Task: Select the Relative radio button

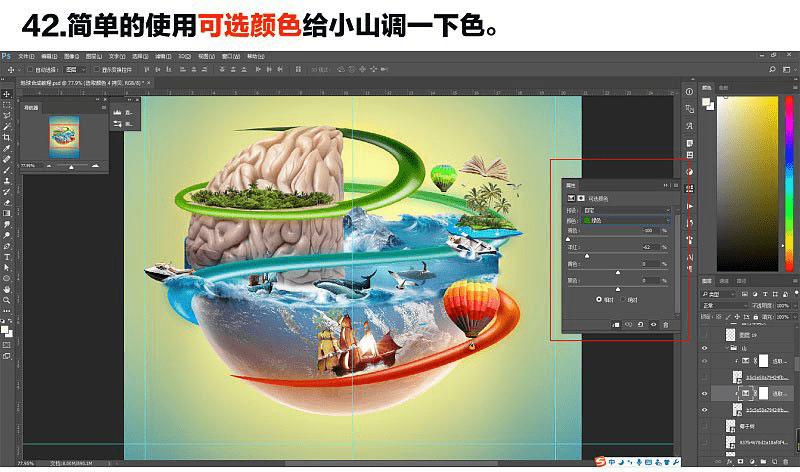Action: coord(599,300)
